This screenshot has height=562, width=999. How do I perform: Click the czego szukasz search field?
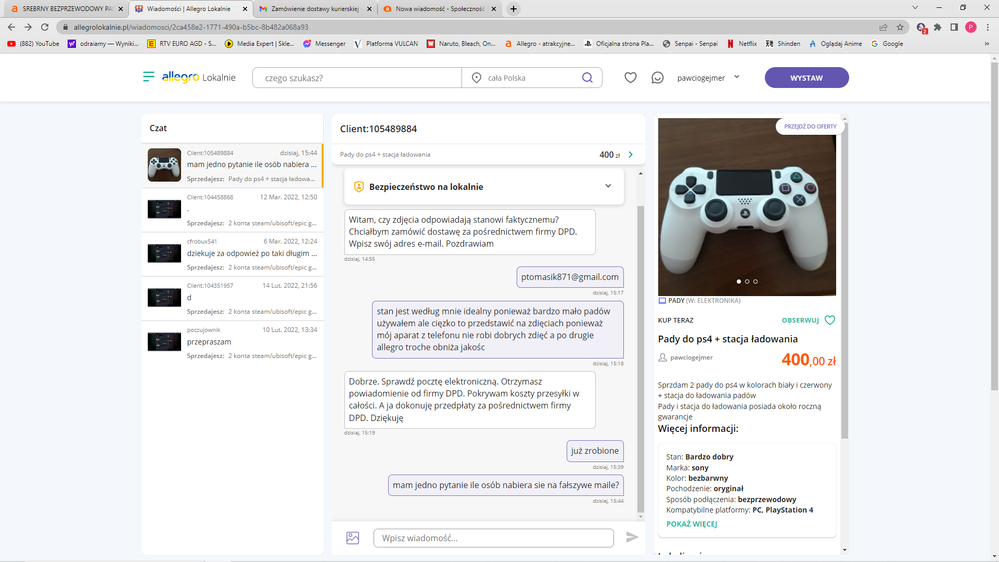click(357, 78)
